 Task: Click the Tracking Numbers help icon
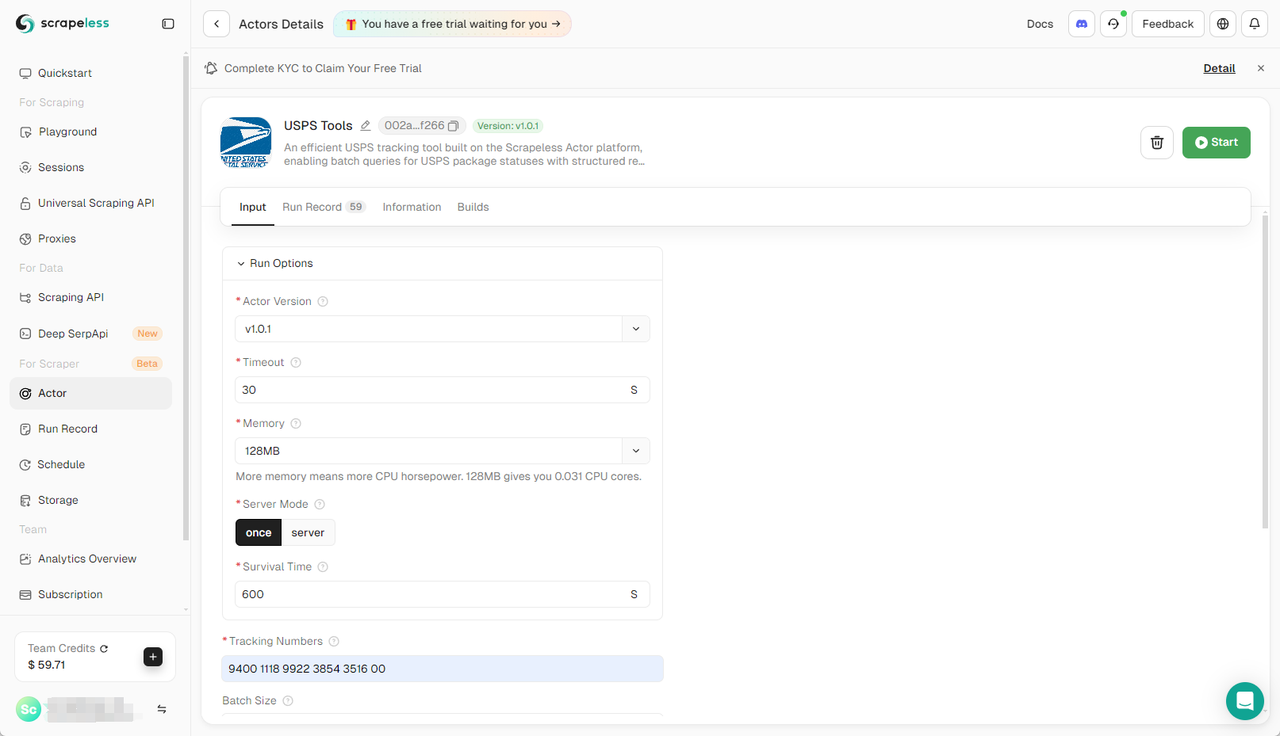pos(334,642)
